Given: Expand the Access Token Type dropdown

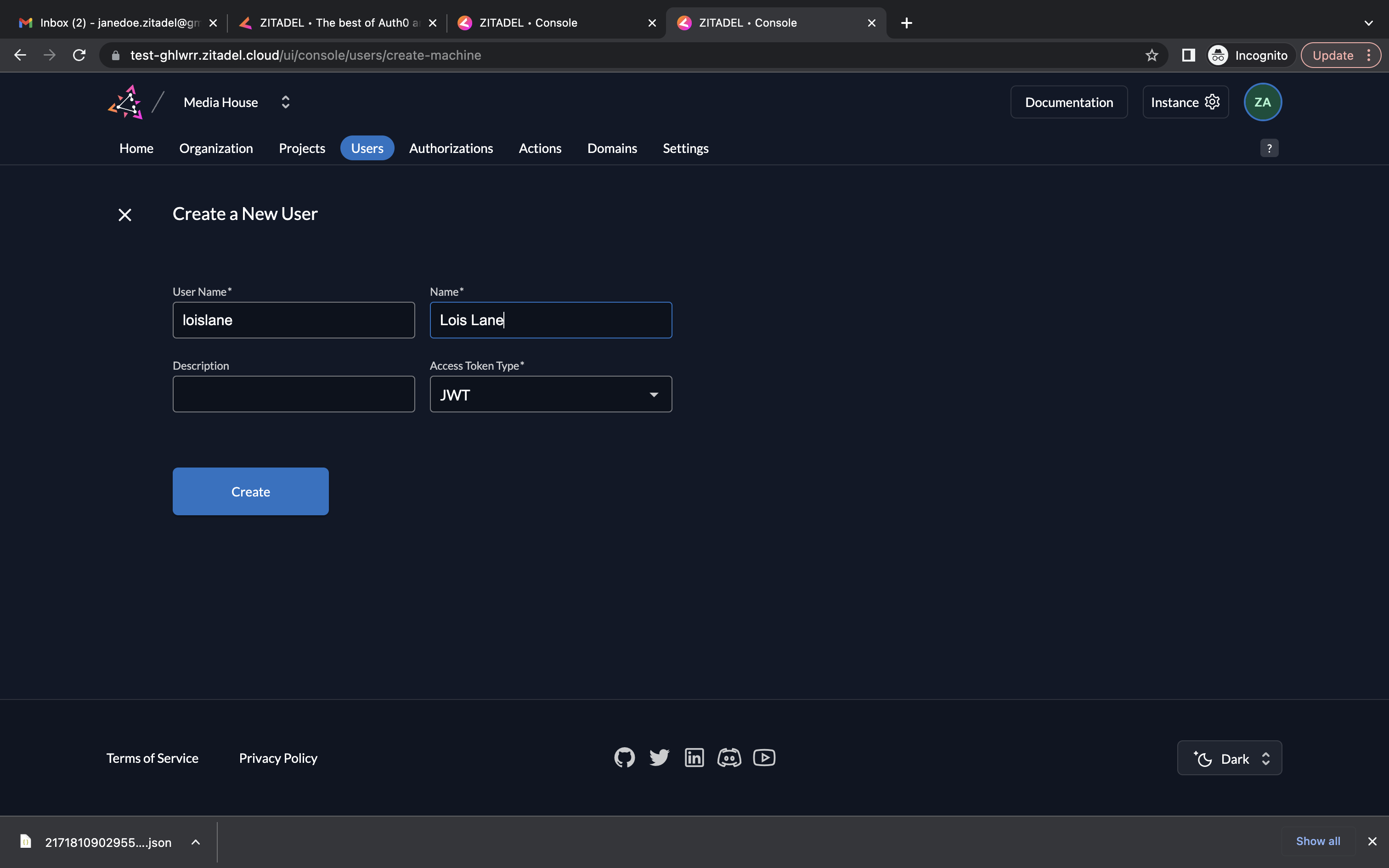Looking at the screenshot, I should tap(551, 393).
